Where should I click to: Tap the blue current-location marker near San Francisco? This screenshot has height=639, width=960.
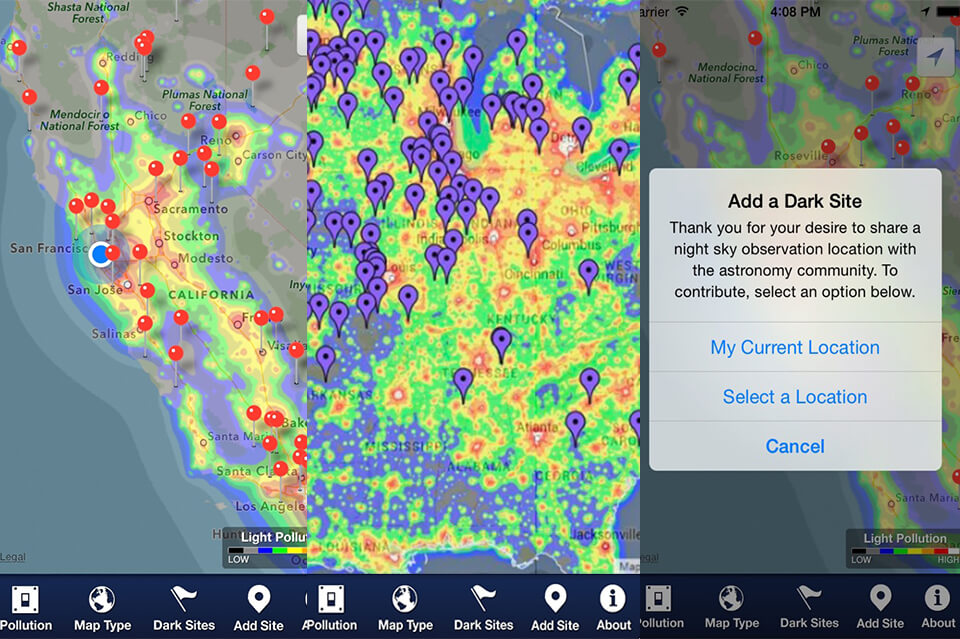click(103, 254)
